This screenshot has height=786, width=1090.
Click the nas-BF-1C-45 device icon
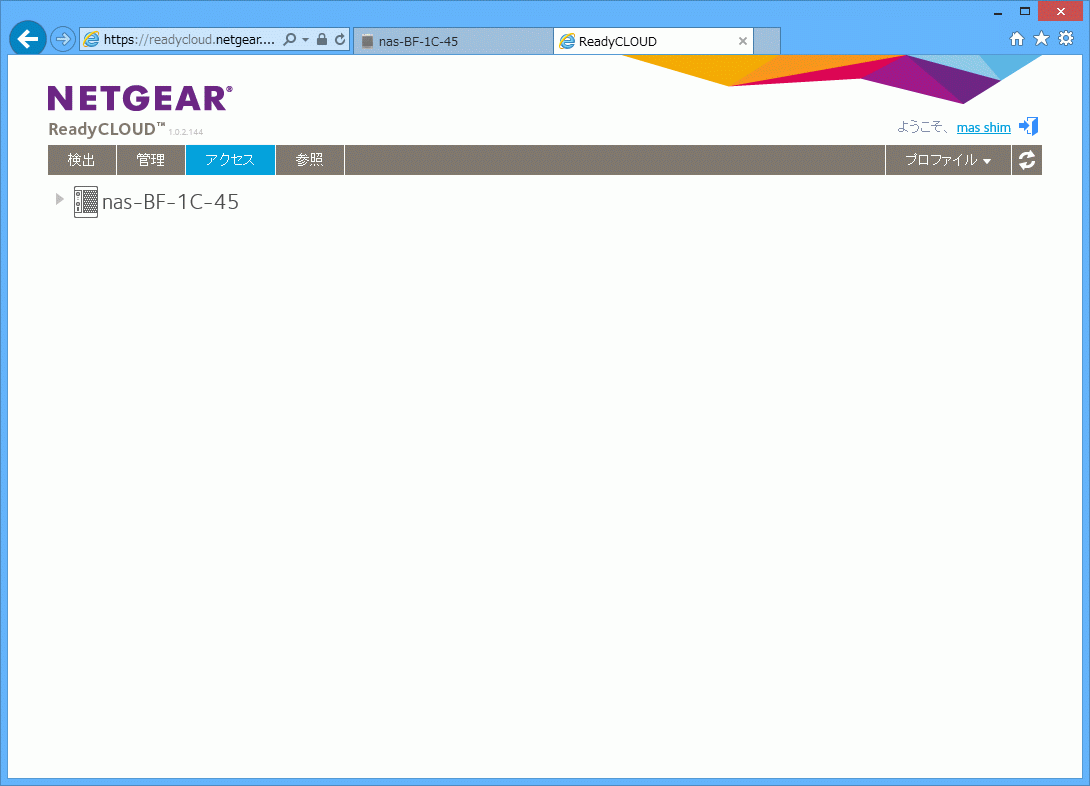click(86, 202)
